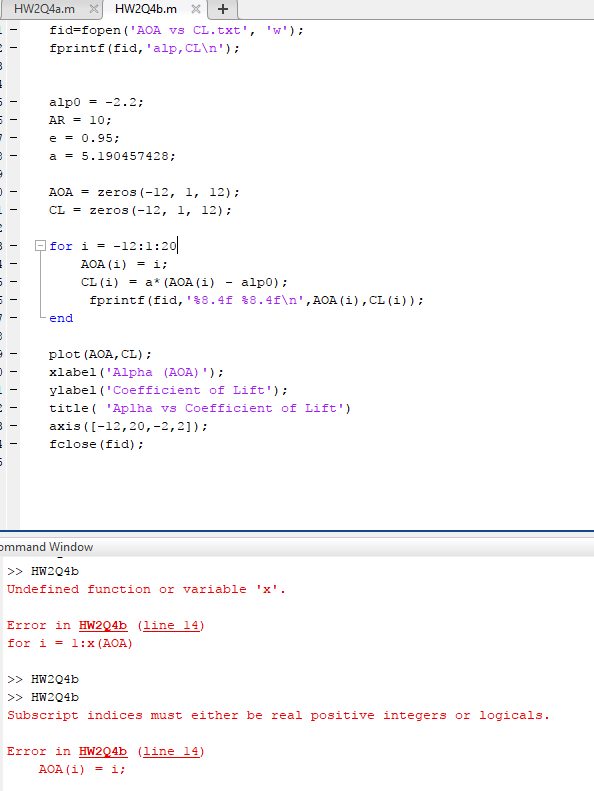Click the 'a = 5.190457428;' line
Screen dimensions: 594x791
(x=112, y=156)
